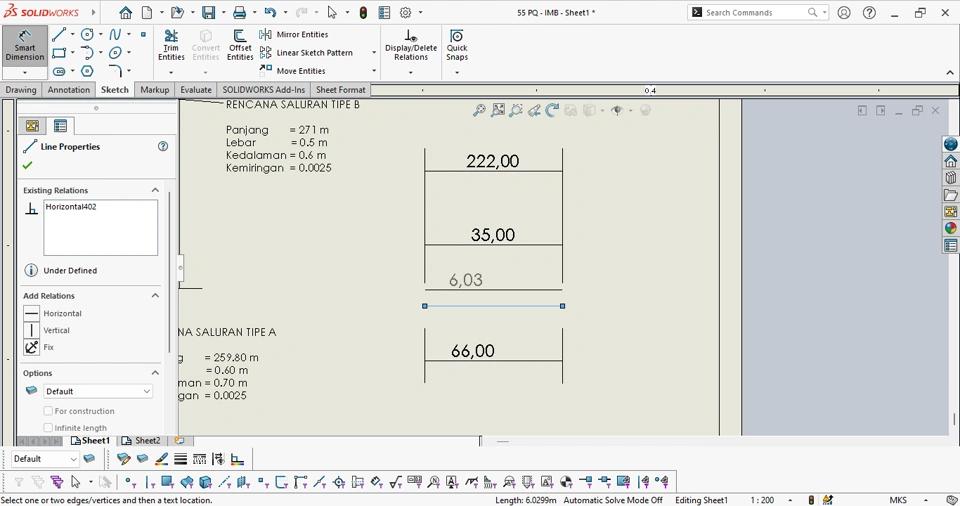Screen dimensions: 960x506
Task: Click the Save icon
Action: tap(208, 12)
